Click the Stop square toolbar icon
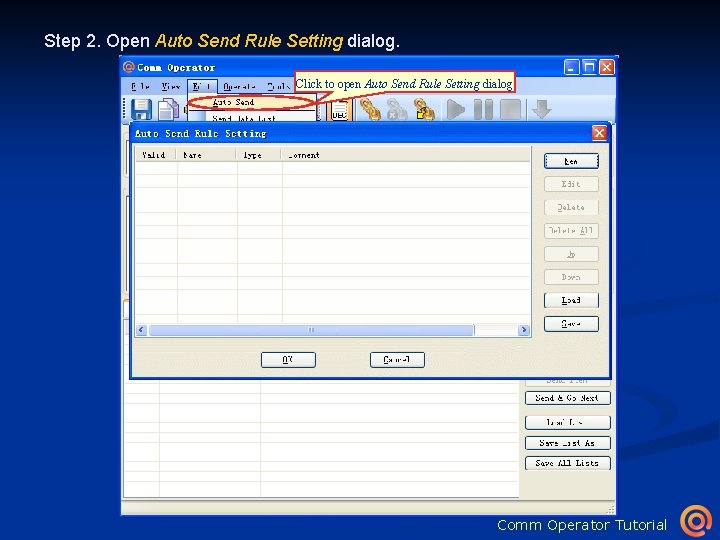Viewport: 720px width, 540px height. (x=510, y=110)
